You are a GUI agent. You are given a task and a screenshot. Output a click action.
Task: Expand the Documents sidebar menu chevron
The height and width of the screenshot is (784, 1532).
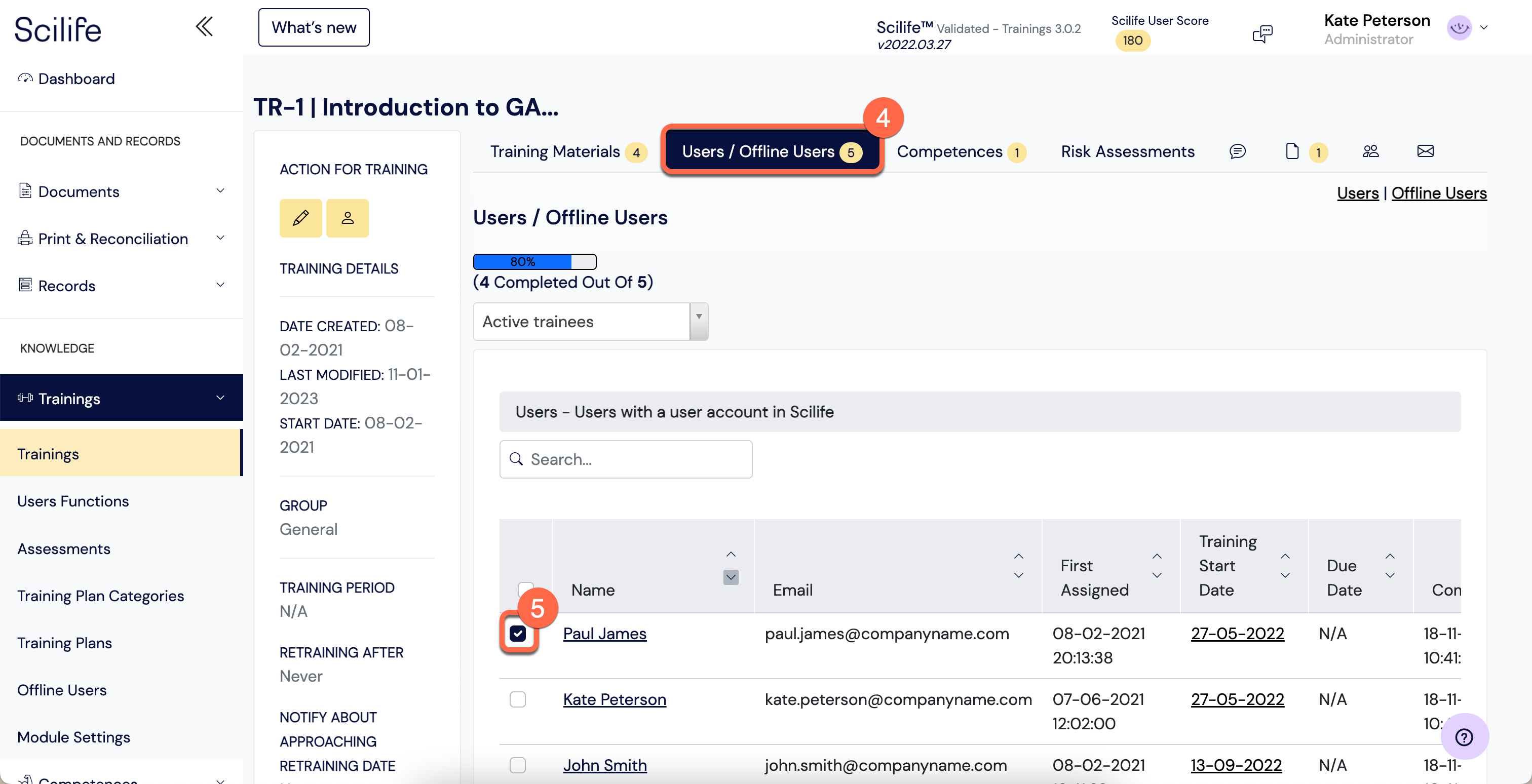[x=220, y=191]
